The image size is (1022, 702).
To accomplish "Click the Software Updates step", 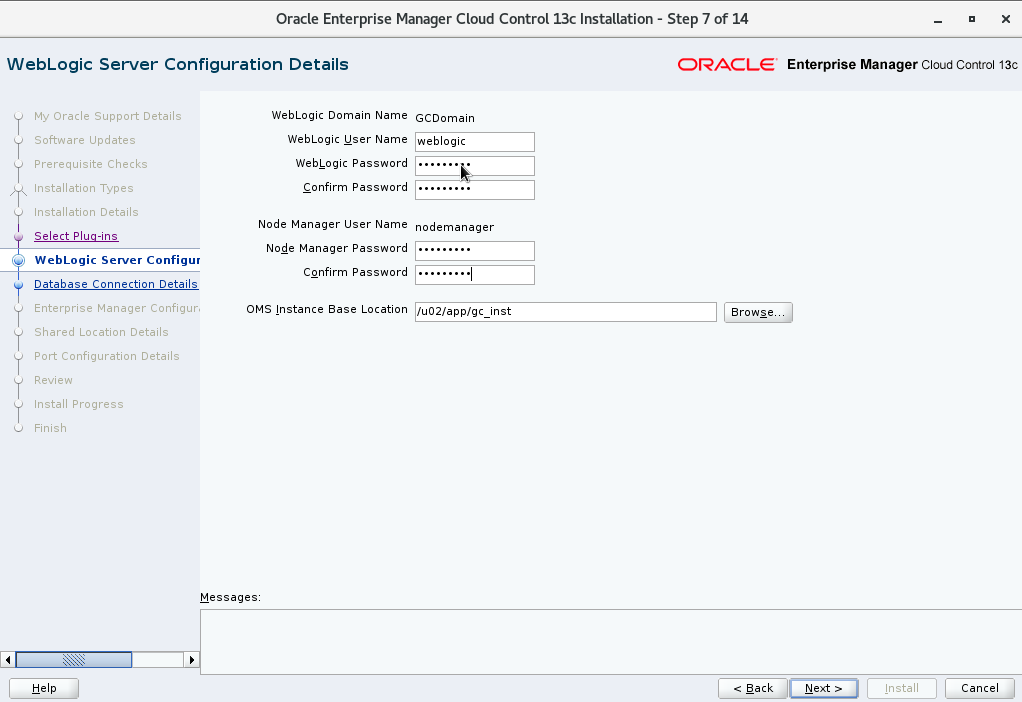I will [x=85, y=140].
